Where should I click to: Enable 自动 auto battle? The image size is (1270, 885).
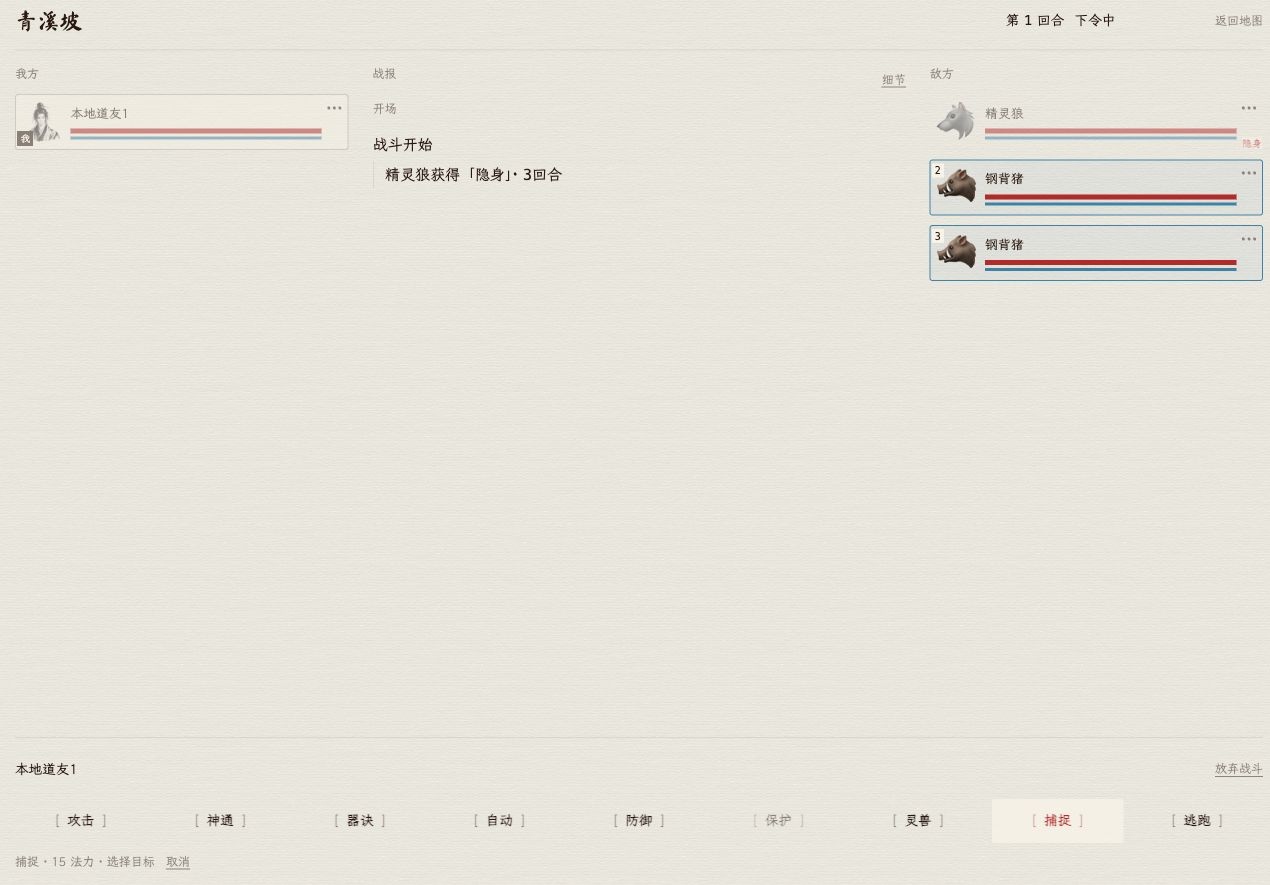click(499, 820)
